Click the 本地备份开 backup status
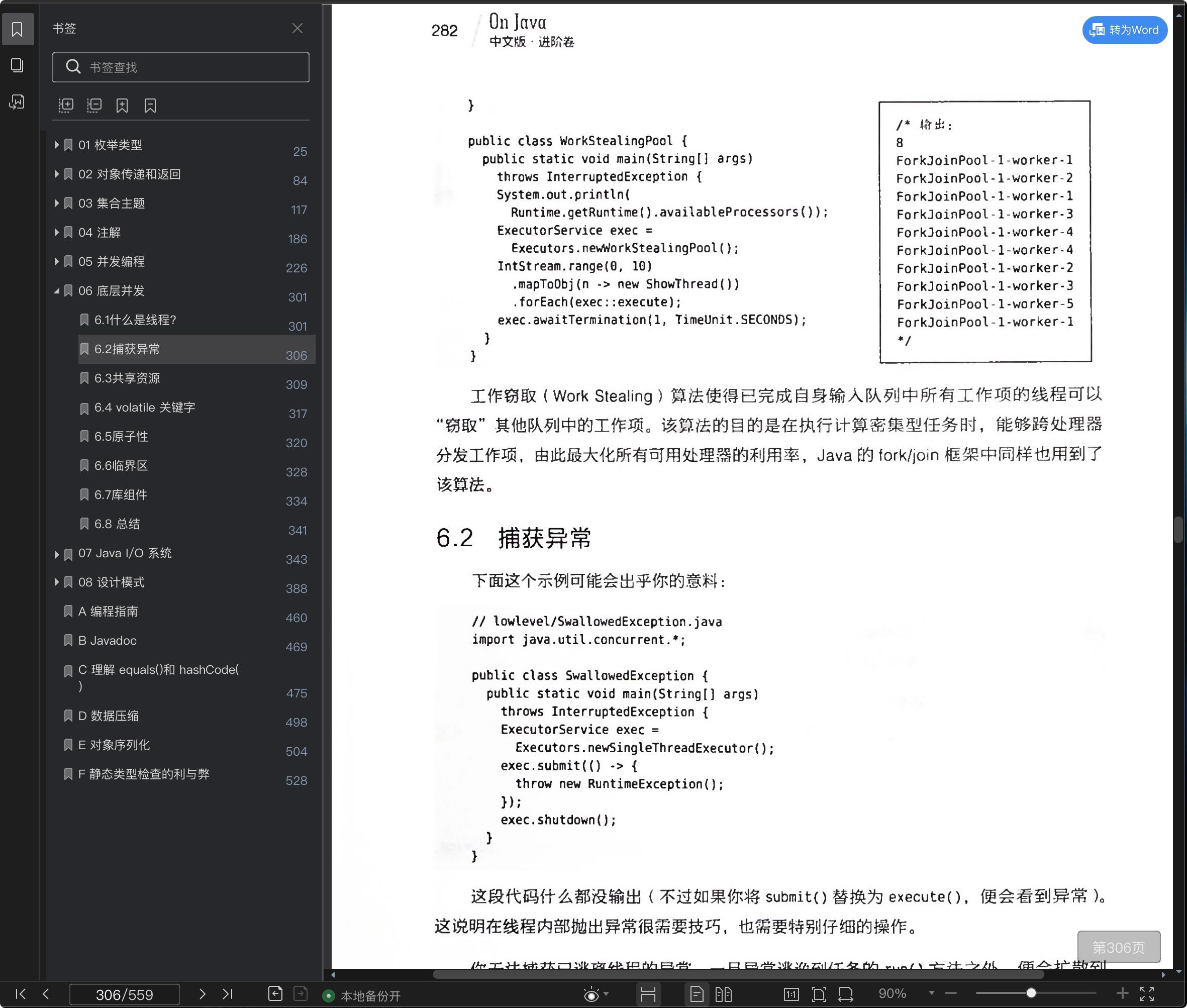The image size is (1187, 1008). pyautogui.click(x=362, y=996)
